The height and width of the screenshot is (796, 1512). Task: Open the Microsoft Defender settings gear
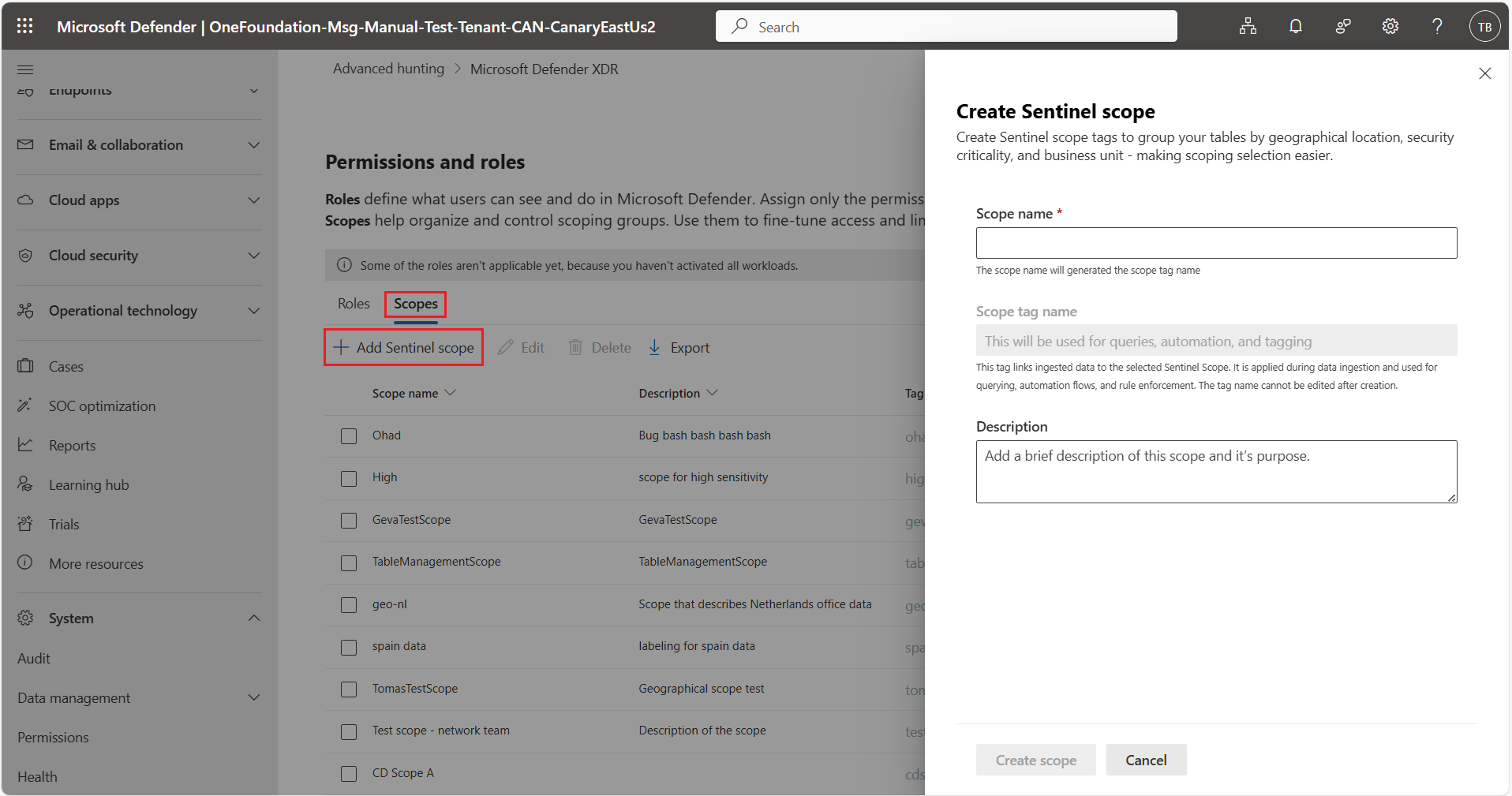(x=1390, y=26)
